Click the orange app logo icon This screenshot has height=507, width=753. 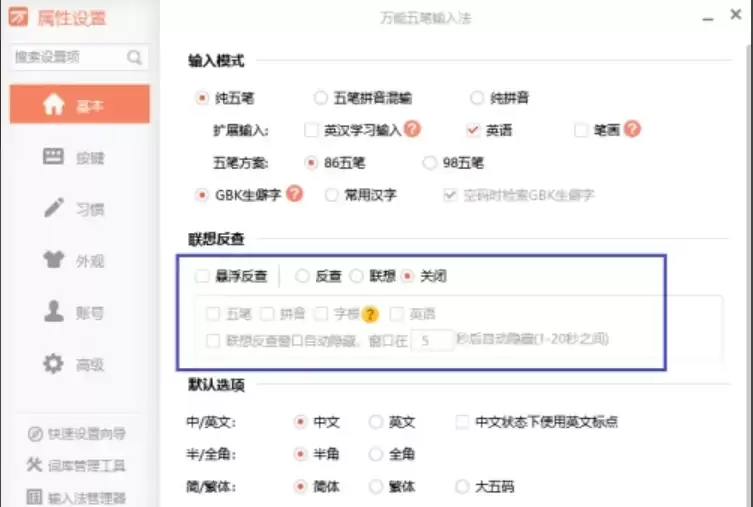coord(18,17)
